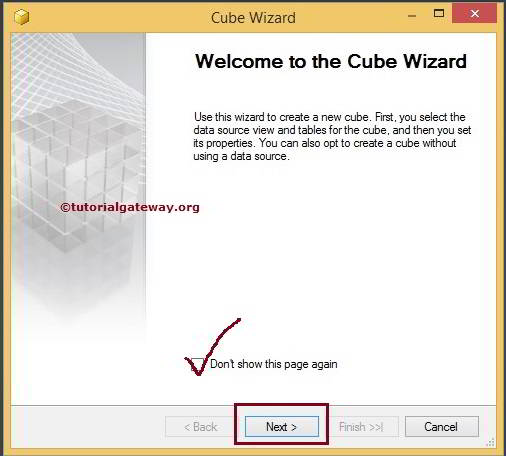The width and height of the screenshot is (506, 456).
Task: Click the "using a data source." text line
Action: [241, 156]
